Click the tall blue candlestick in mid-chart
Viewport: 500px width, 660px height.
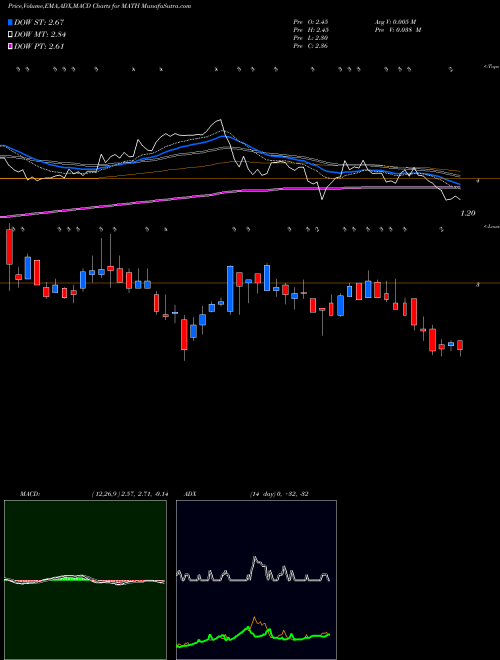[x=230, y=289]
